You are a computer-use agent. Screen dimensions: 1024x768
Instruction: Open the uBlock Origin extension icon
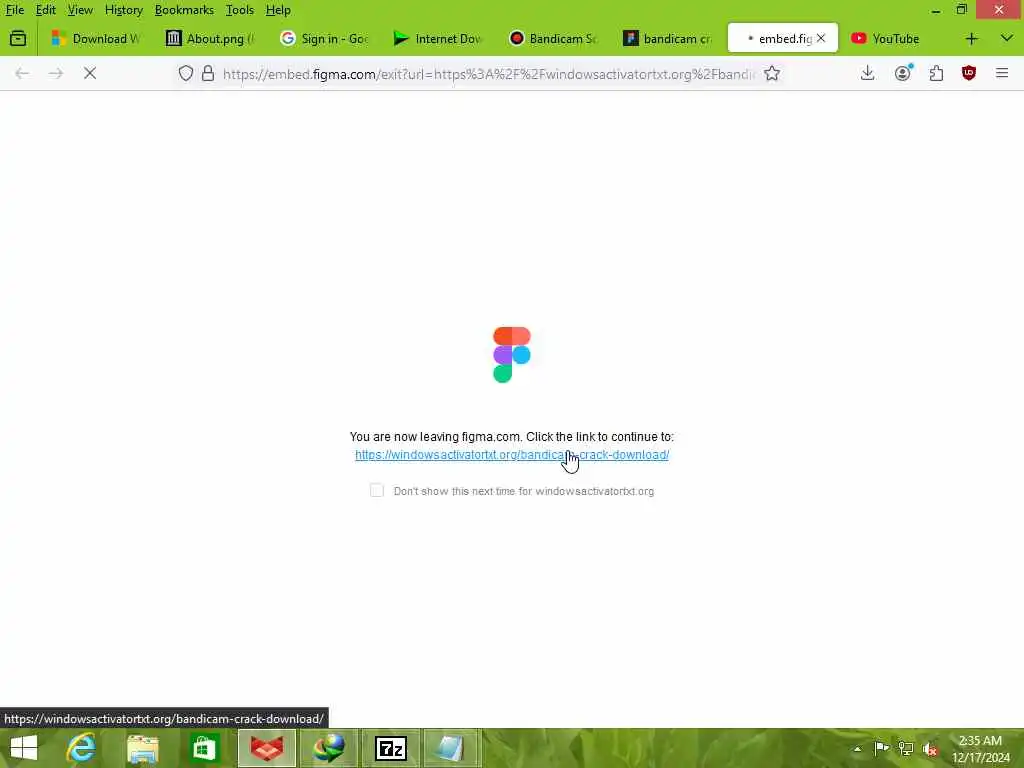click(969, 73)
